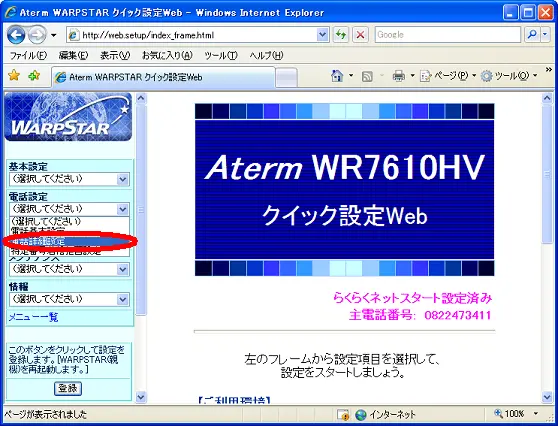
Task: Click the web.setup address bar URL field
Action: click(198, 35)
